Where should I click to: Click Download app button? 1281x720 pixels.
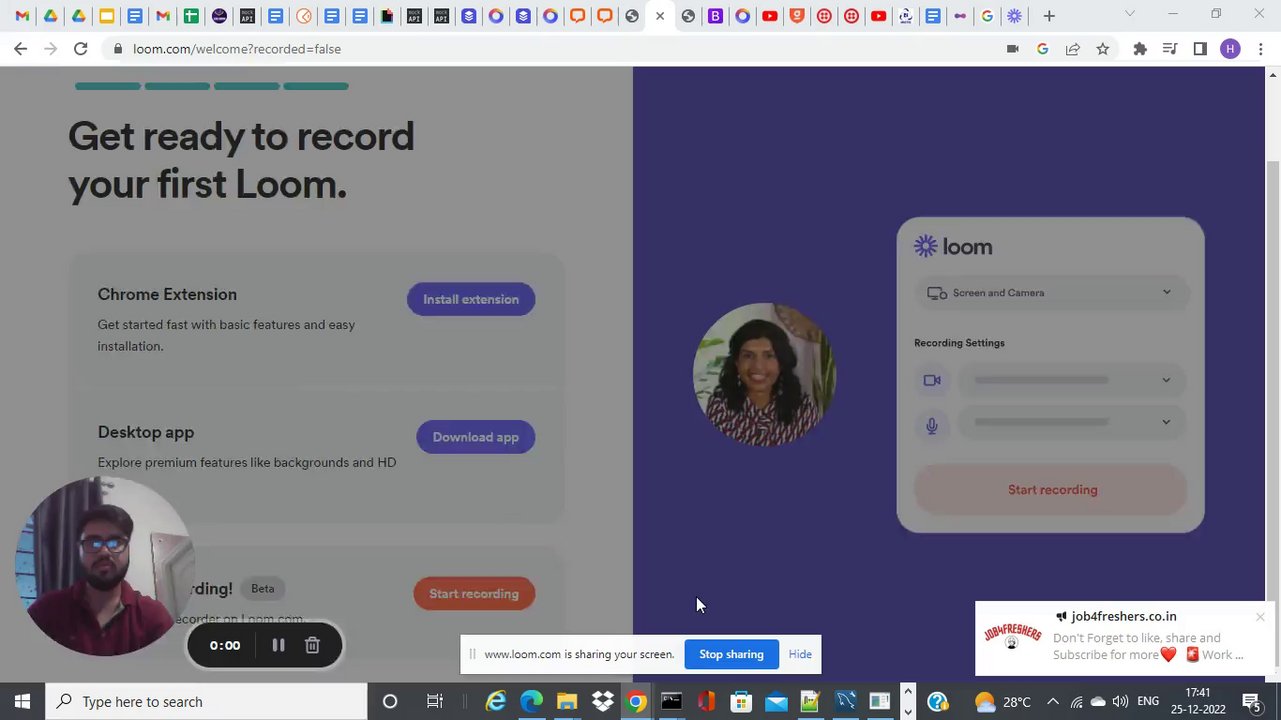point(475,437)
